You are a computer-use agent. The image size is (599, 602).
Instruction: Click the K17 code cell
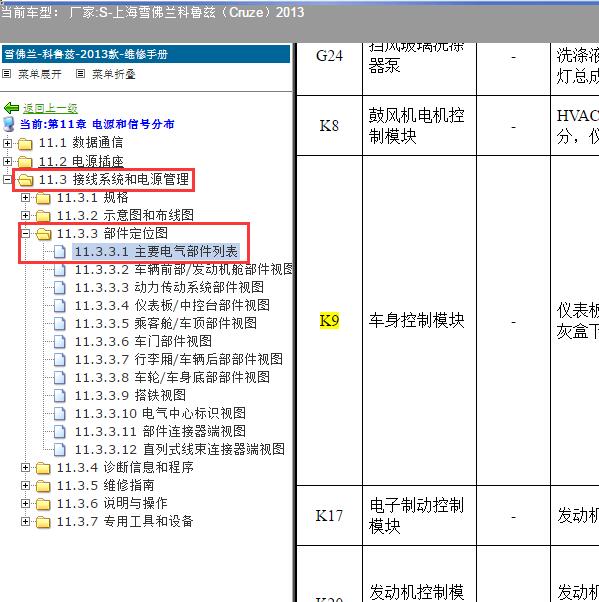coord(329,515)
